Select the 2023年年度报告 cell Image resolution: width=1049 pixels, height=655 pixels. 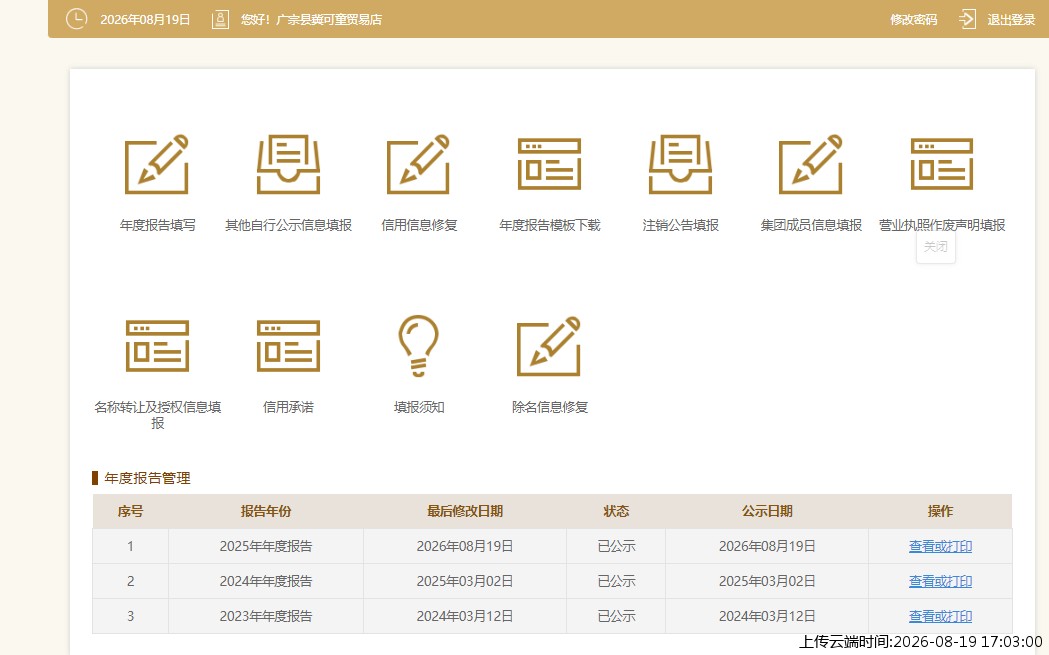[266, 616]
